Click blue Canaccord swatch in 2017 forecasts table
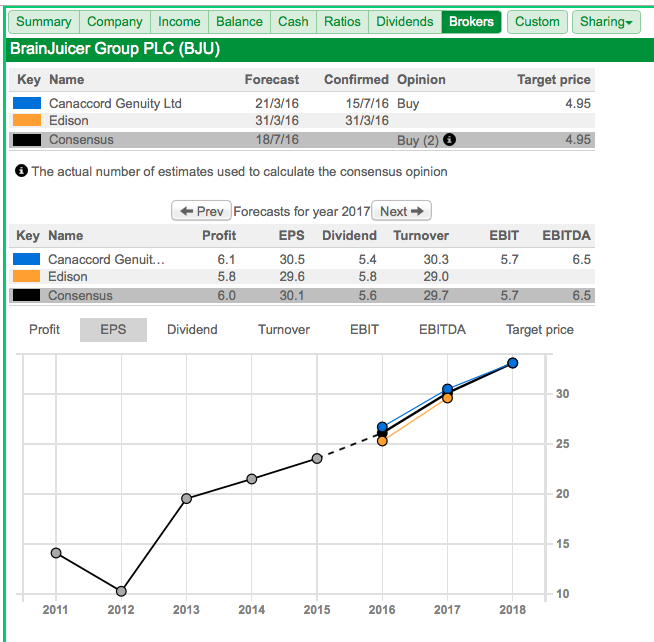Viewport: 654px width, 642px height. click(27, 259)
